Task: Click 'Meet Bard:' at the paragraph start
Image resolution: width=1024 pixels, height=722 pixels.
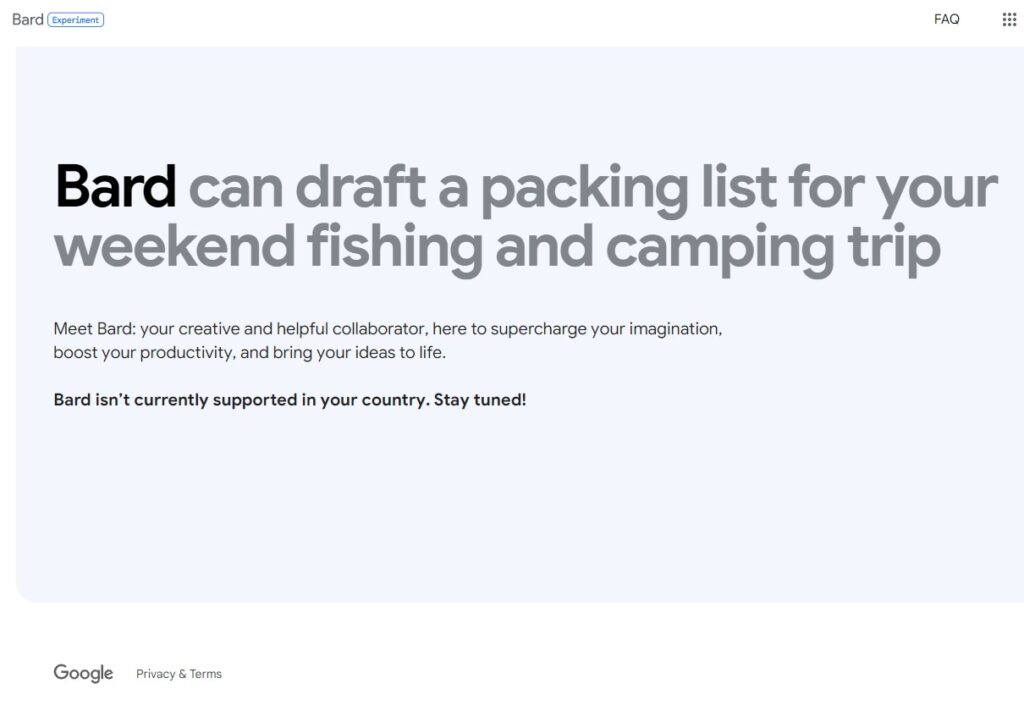Action: (94, 328)
